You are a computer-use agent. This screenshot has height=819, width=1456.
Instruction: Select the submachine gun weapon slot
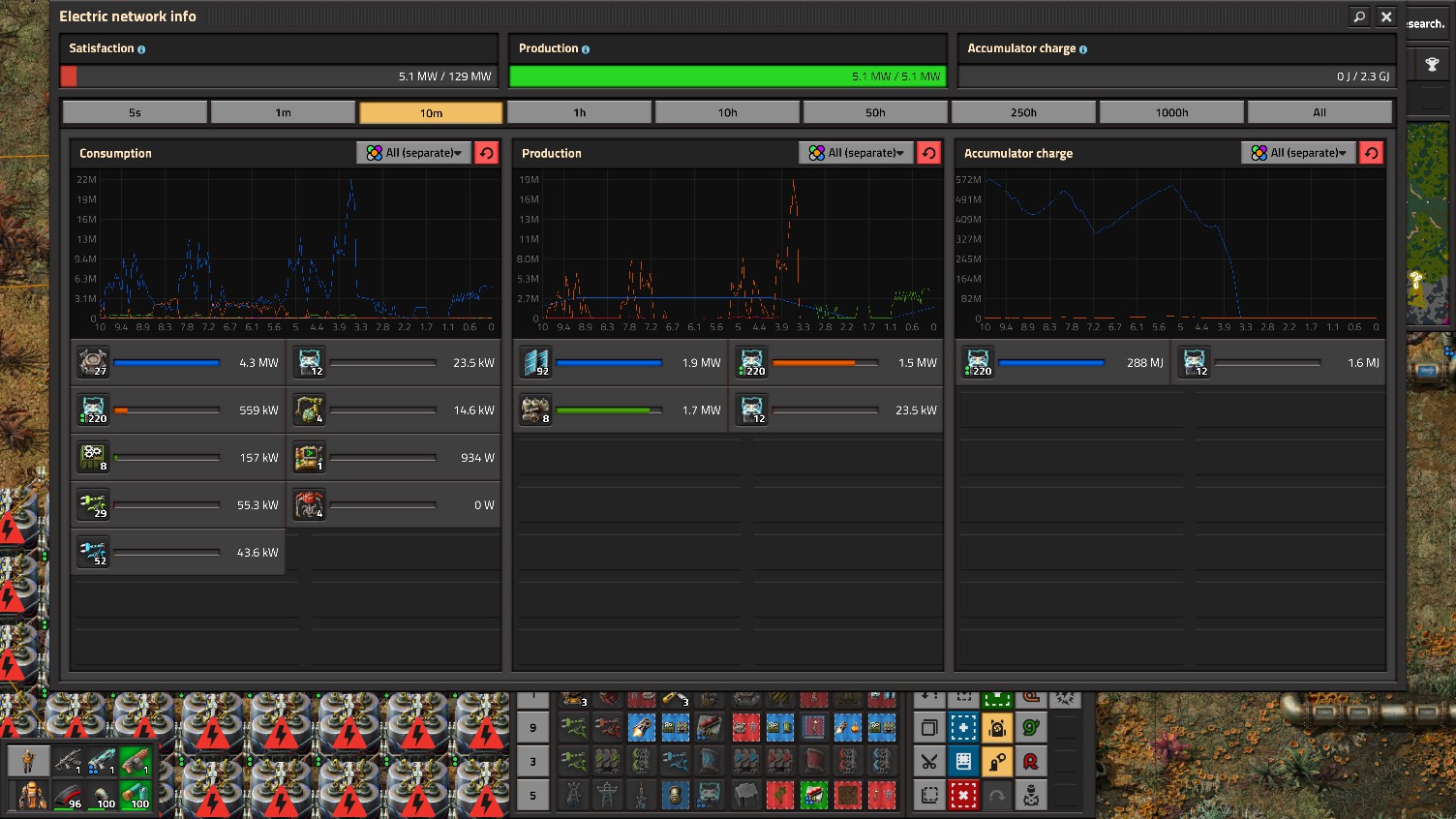click(68, 761)
